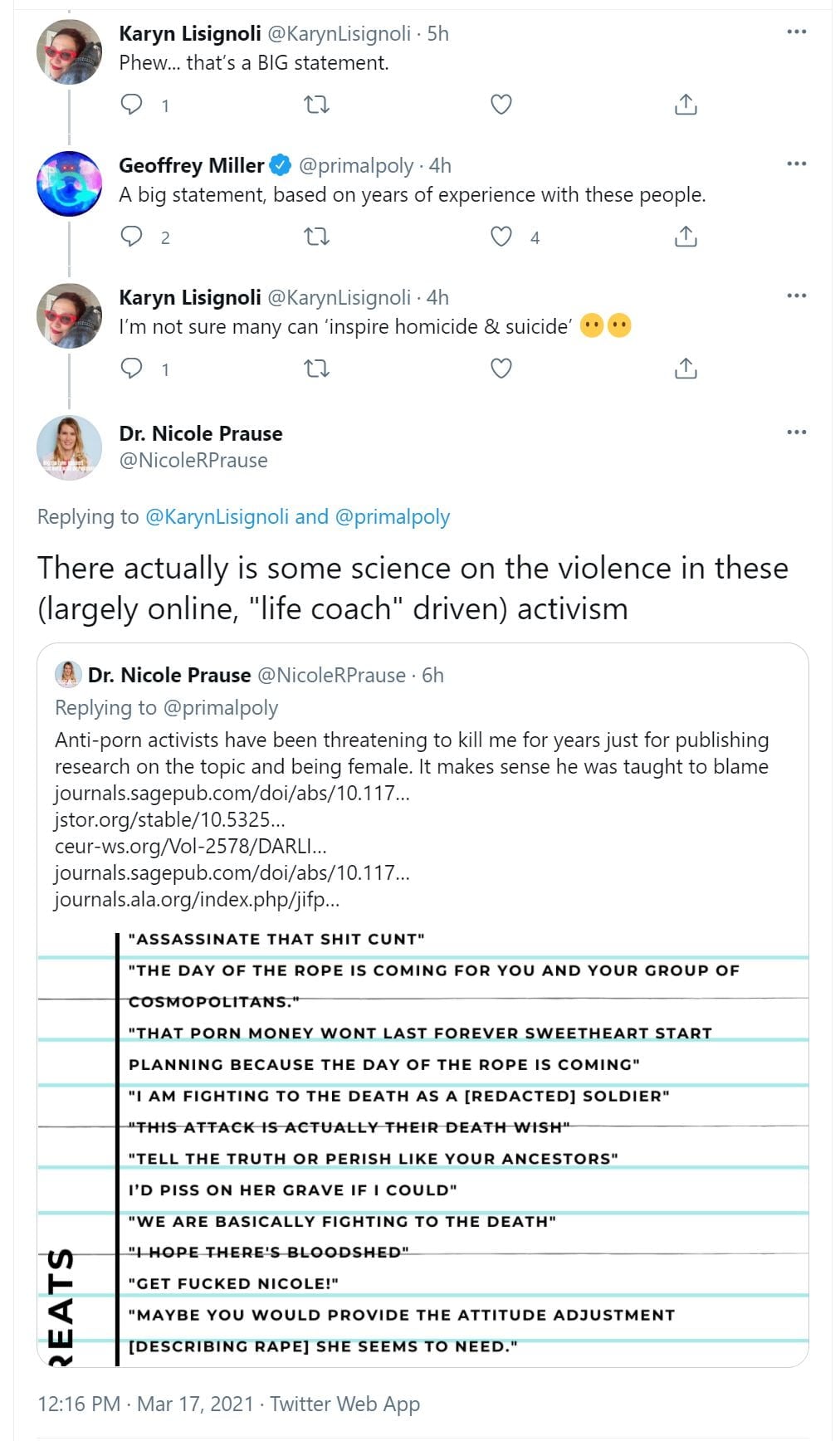The width and height of the screenshot is (840, 1441).
Task: Retweet Karyn's "Phew... that's a BIG statement" tweet
Action: click(x=316, y=105)
